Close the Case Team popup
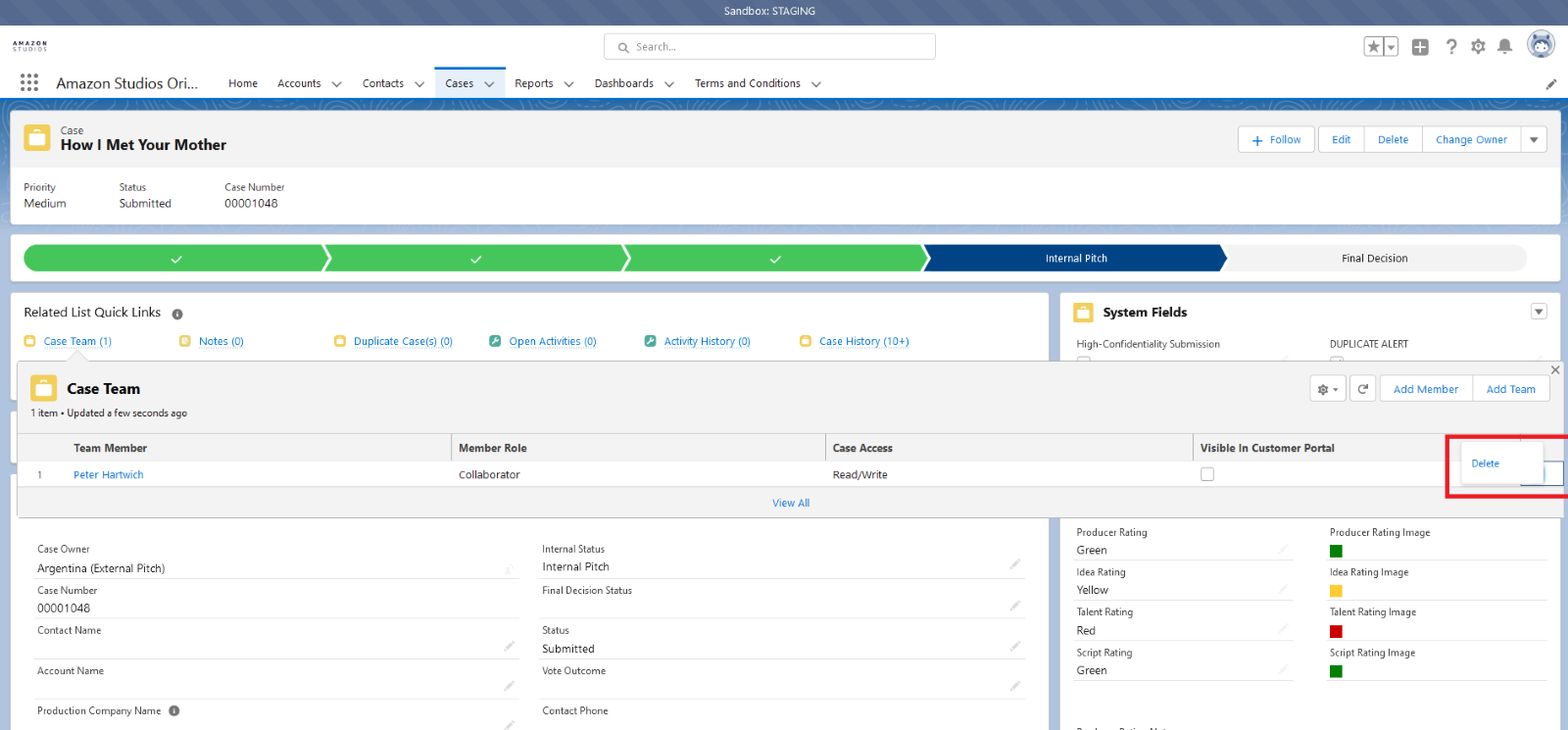Image resolution: width=1568 pixels, height=730 pixels. coord(1555,369)
